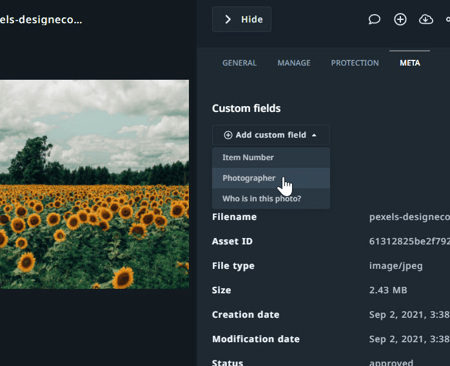
Task: Click the sunflower field image preview
Action: (94, 184)
